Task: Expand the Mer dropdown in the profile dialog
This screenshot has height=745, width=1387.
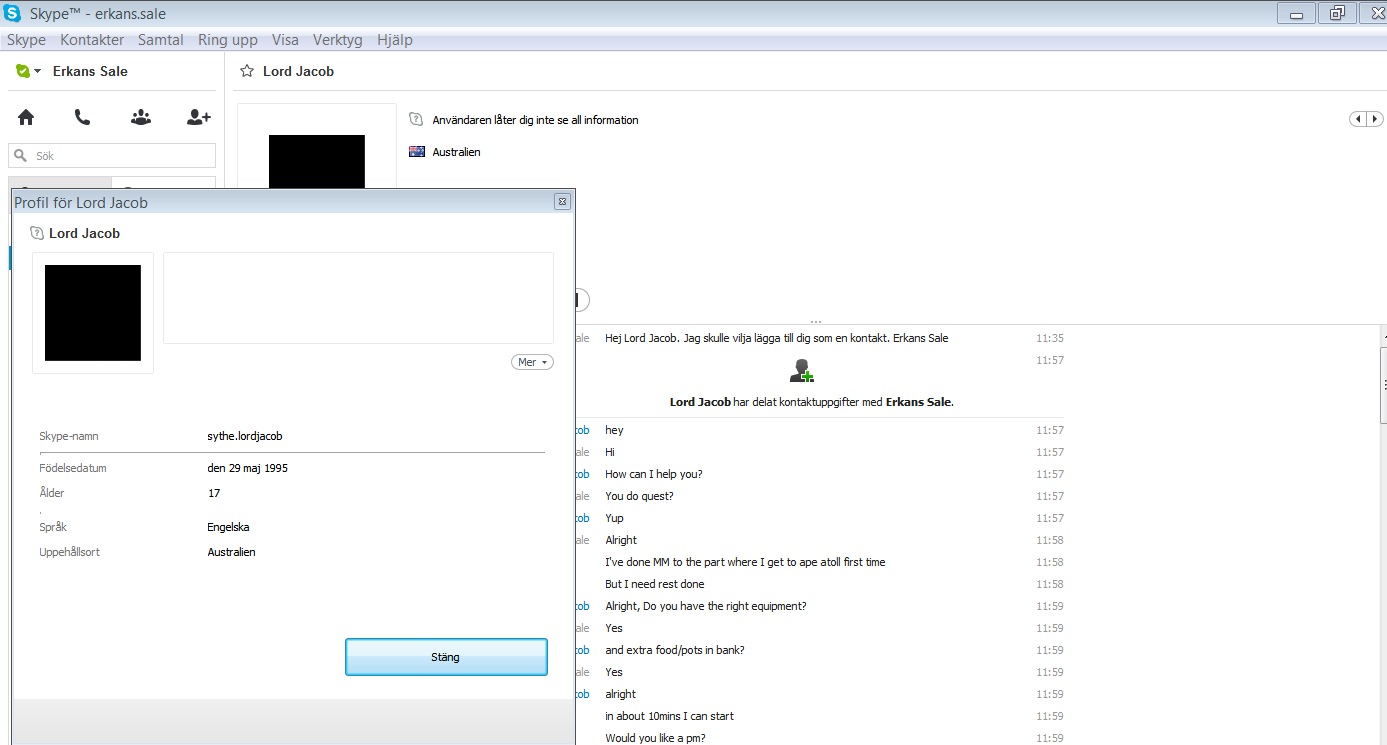Action: 532,362
